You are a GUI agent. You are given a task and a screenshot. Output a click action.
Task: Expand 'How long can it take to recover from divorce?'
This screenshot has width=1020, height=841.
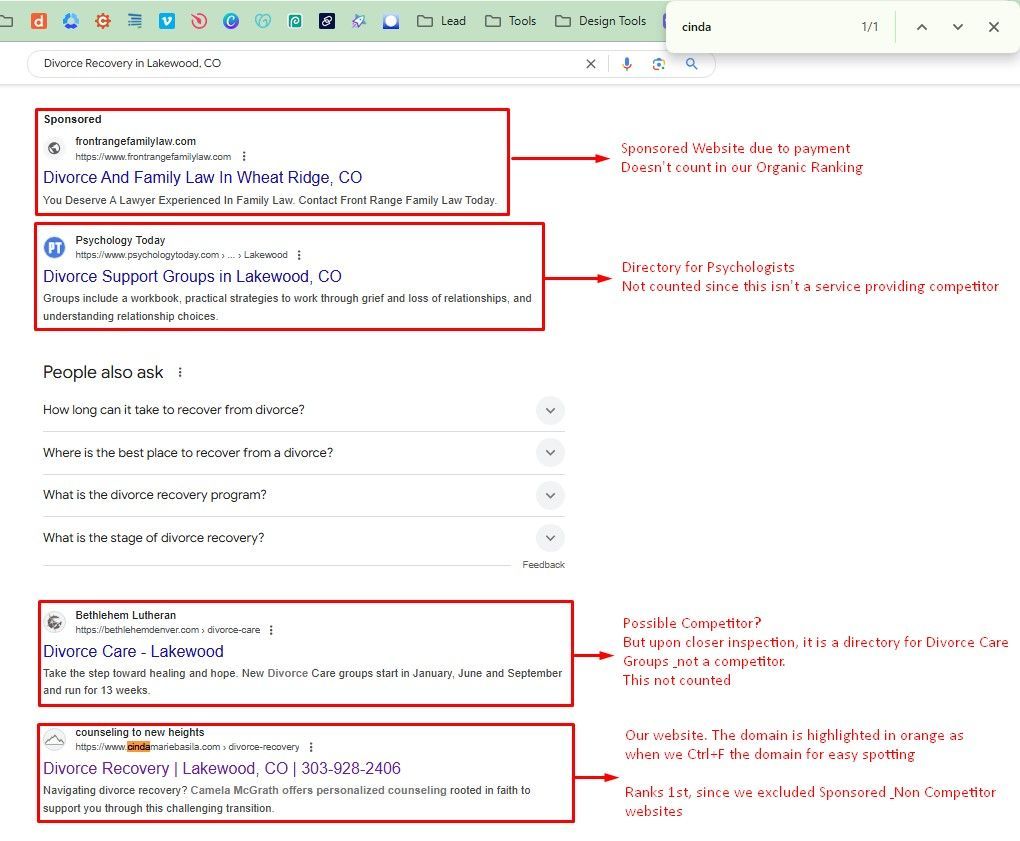point(303,410)
